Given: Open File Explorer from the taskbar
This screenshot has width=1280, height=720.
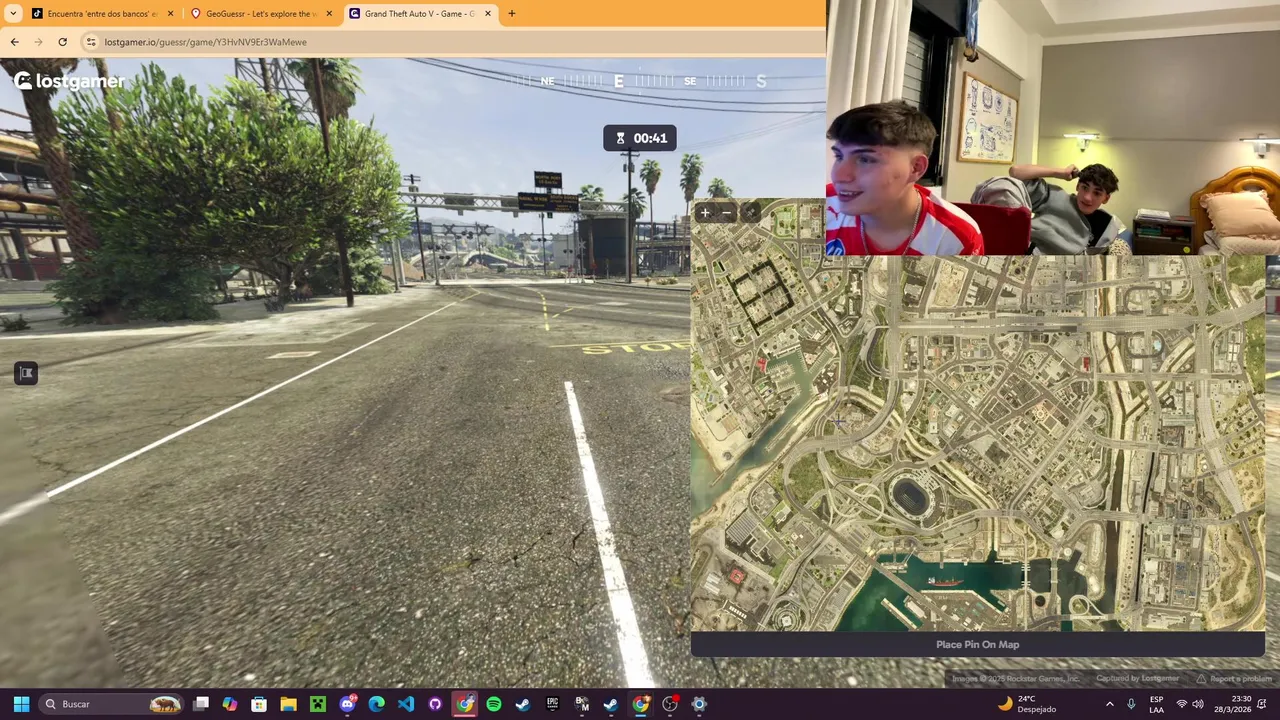Looking at the screenshot, I should (288, 704).
